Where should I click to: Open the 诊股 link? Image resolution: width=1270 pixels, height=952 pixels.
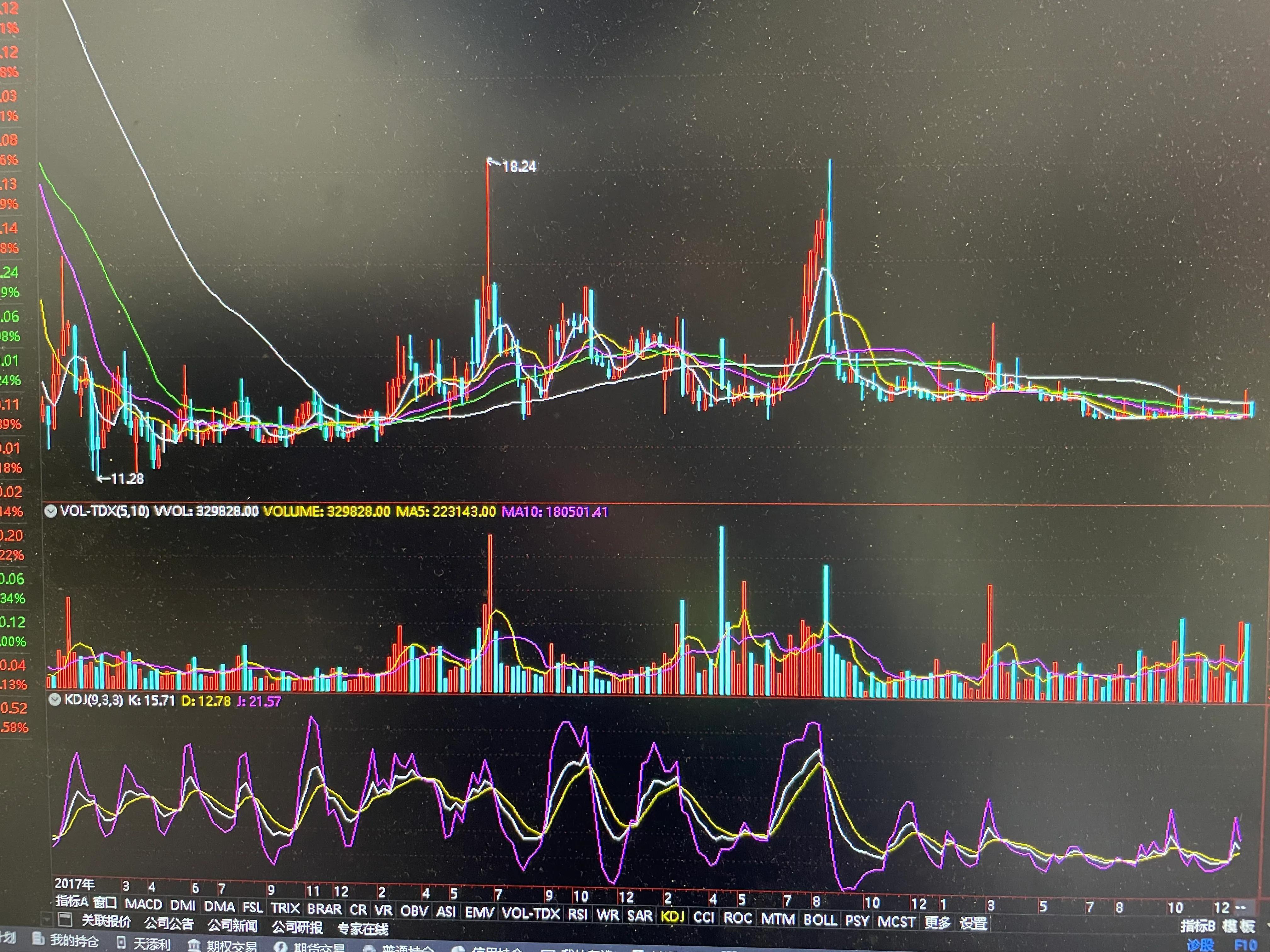coord(1200,945)
